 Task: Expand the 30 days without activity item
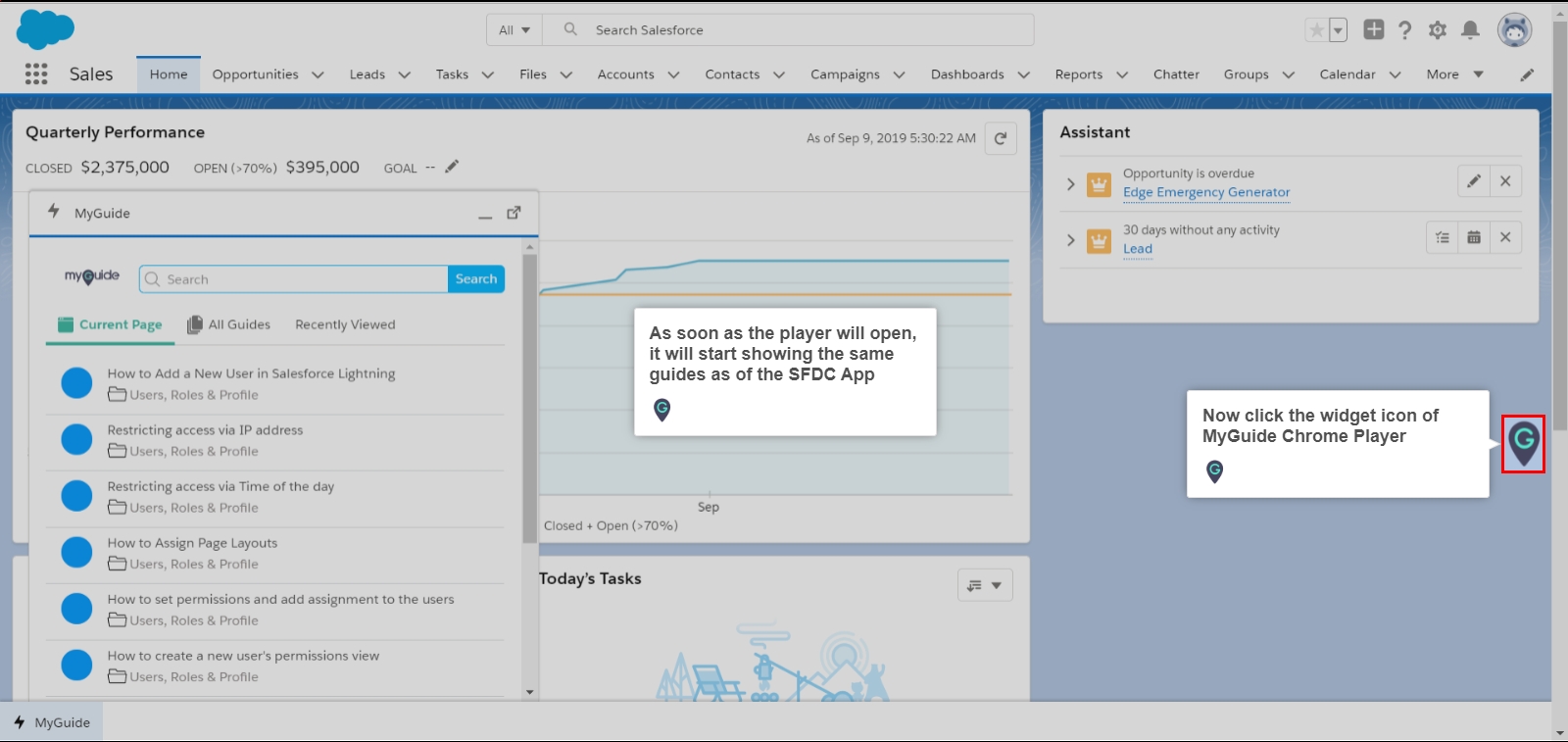coord(1070,239)
